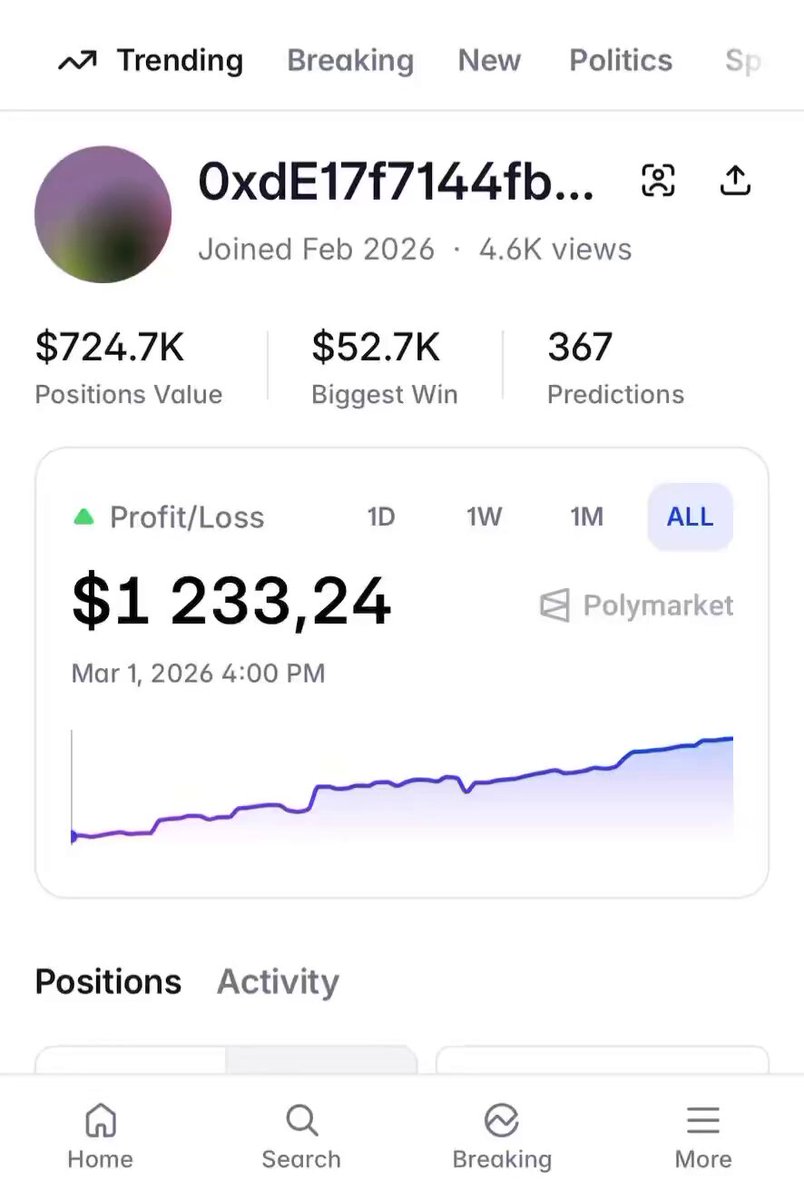Open the Politics category tab
This screenshot has width=804, height=1200.
pyautogui.click(x=620, y=61)
